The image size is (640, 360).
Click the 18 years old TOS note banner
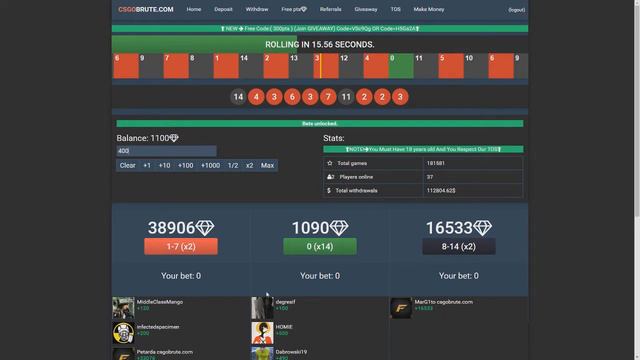423,149
